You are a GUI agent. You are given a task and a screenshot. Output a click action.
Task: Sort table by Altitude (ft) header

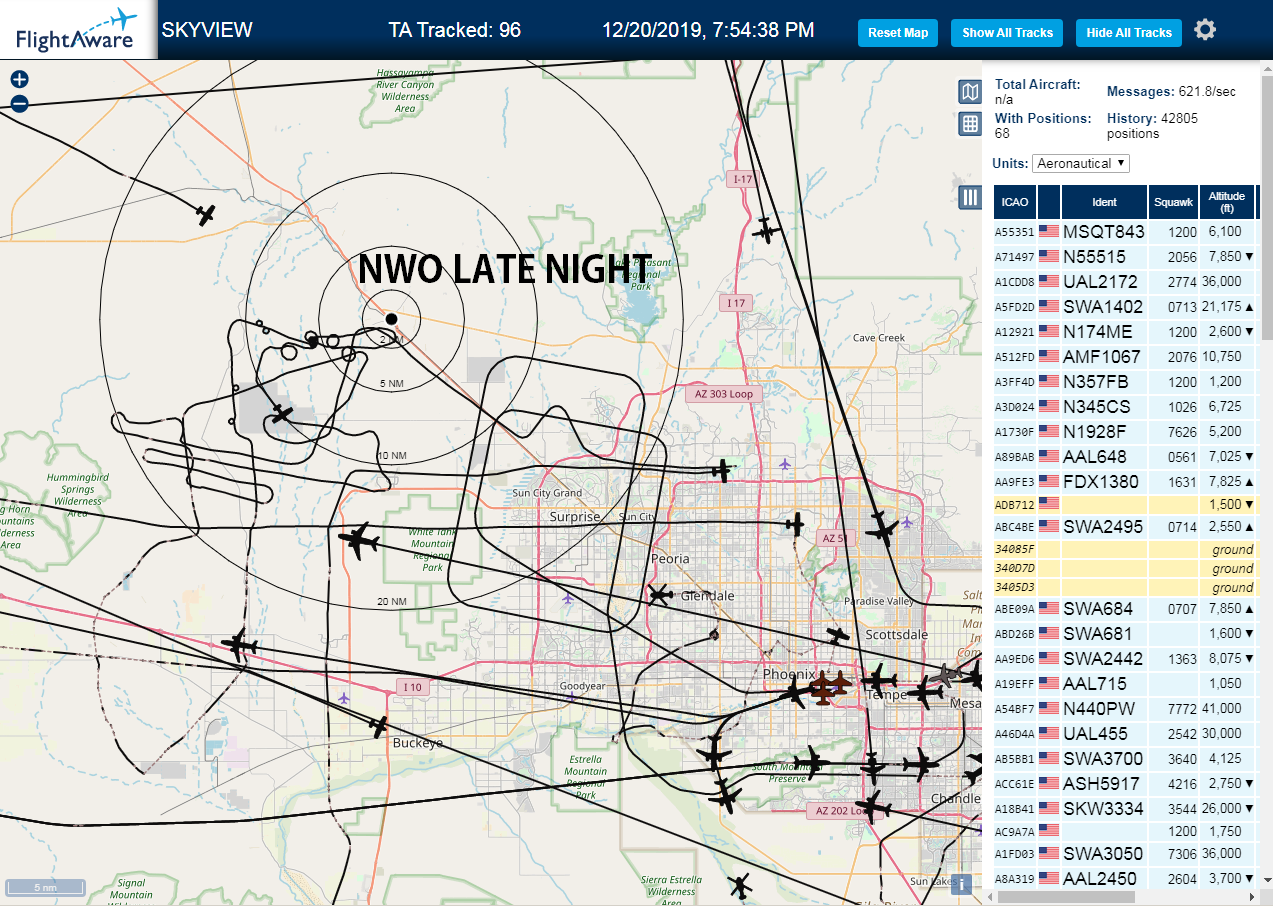(x=1225, y=202)
